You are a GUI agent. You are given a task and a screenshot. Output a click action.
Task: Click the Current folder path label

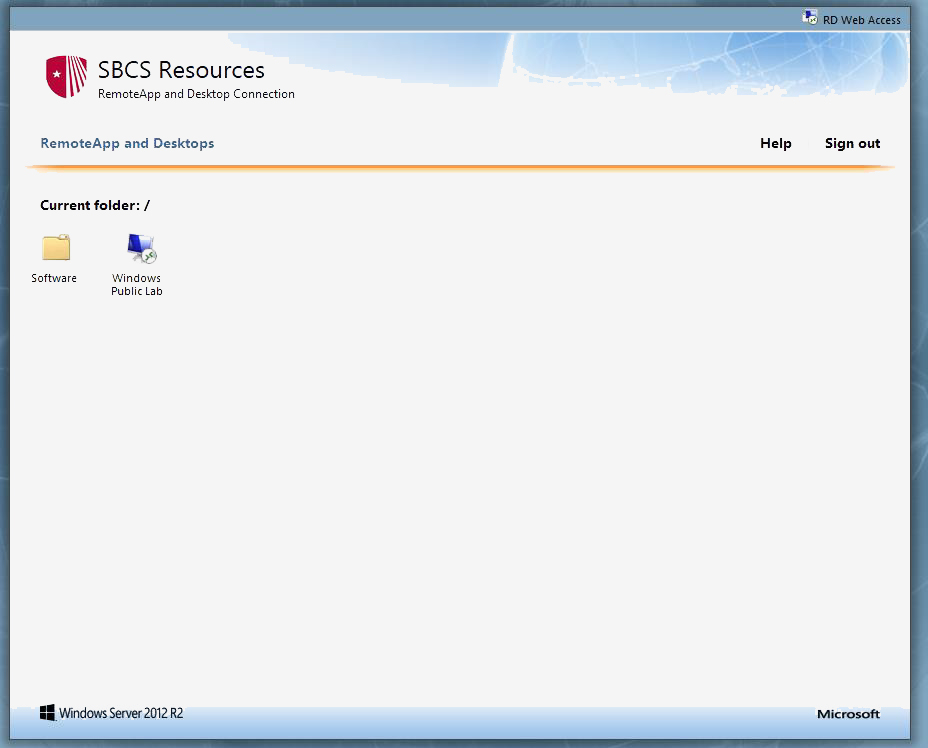click(x=90, y=205)
